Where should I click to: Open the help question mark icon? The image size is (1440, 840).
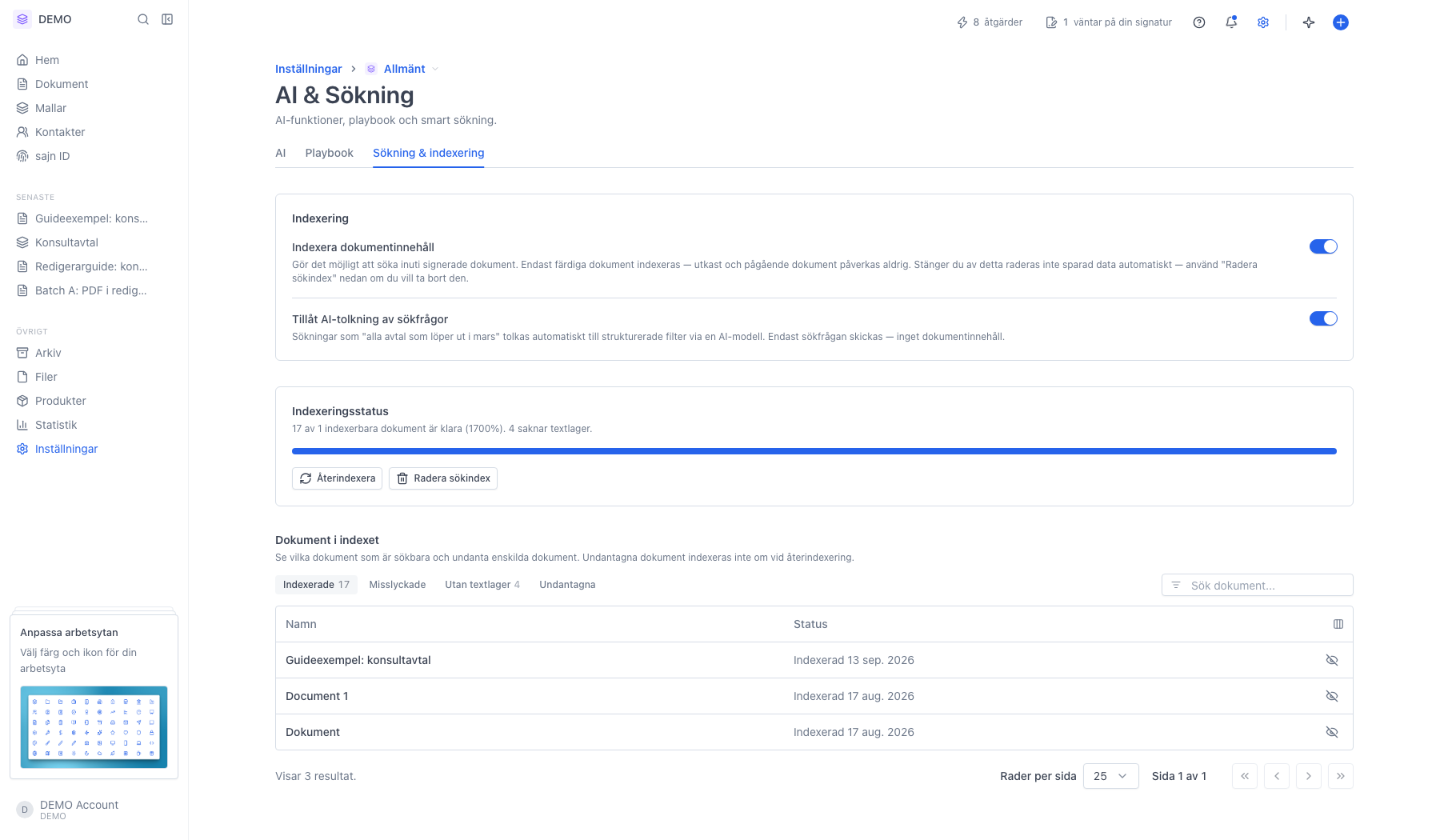click(x=1199, y=22)
